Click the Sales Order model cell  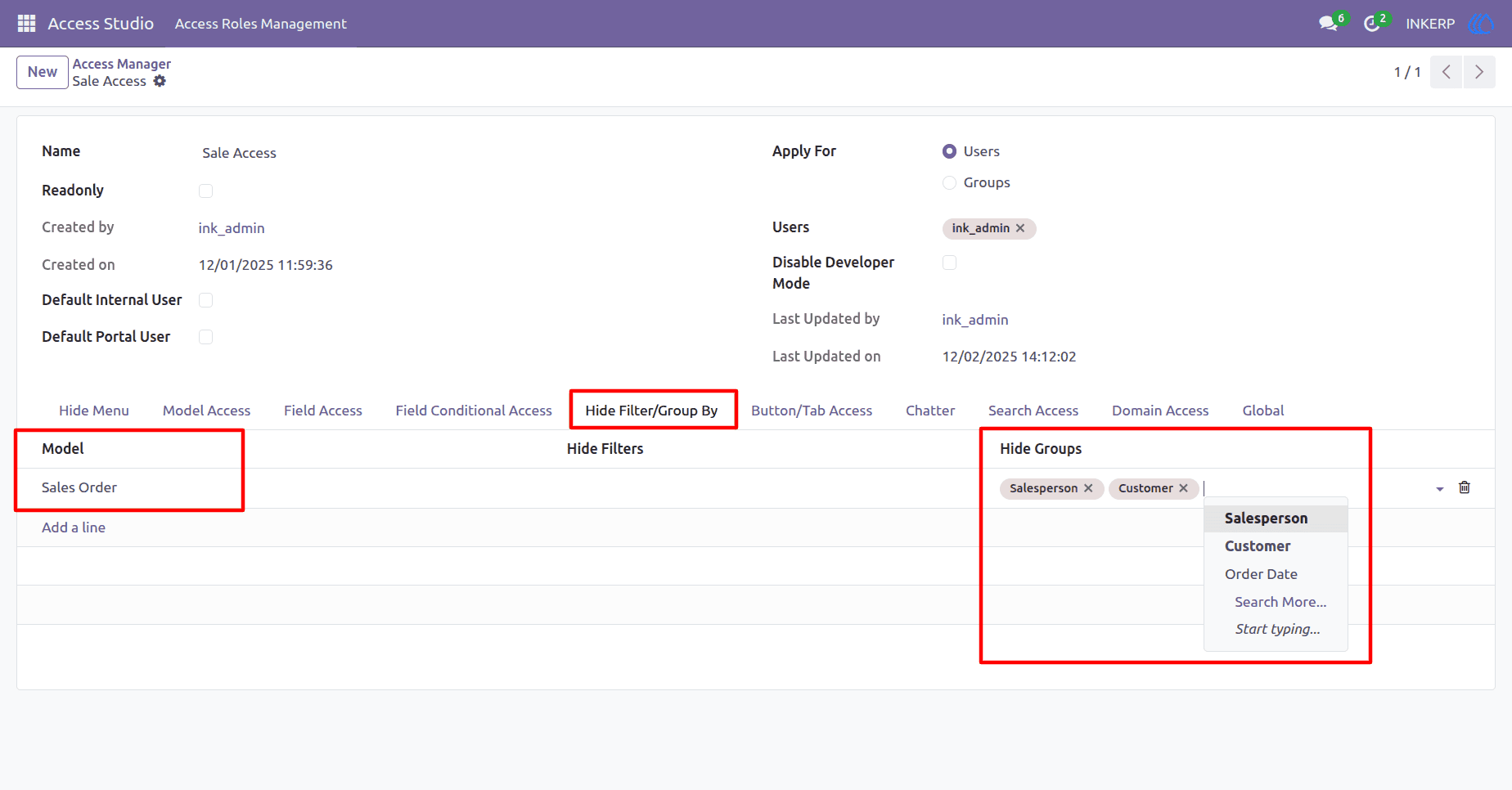tap(79, 487)
